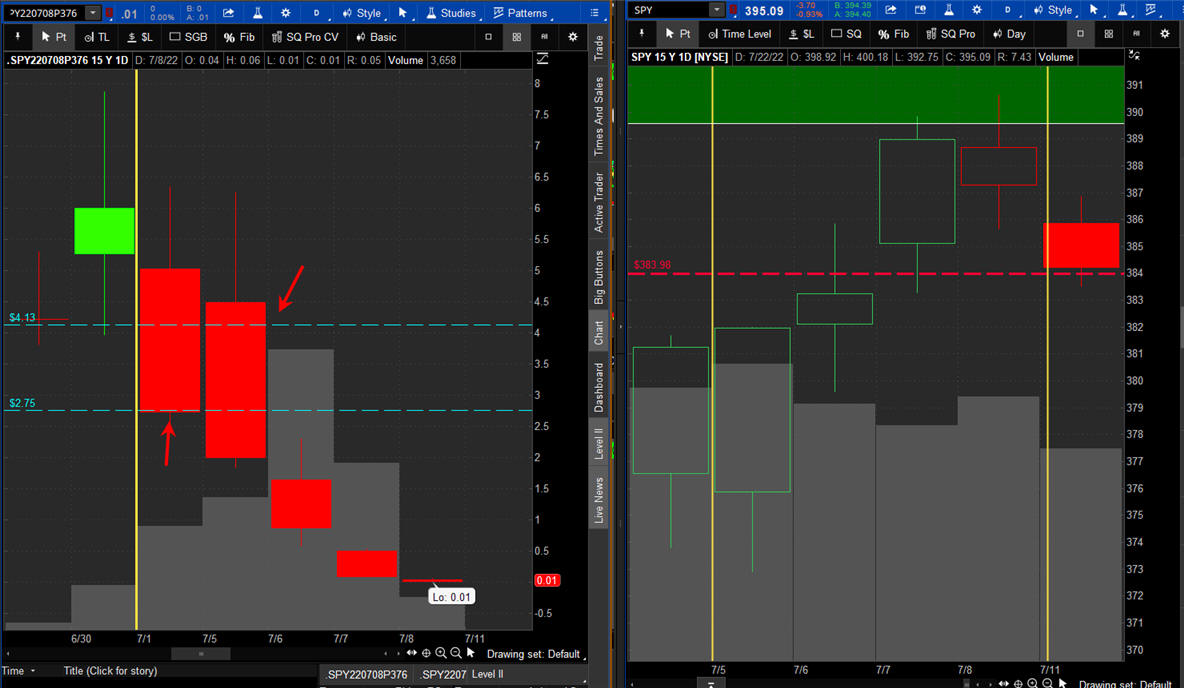Zoom in using magnifier plus under left chart
The width and height of the screenshot is (1184, 688).
[441, 653]
